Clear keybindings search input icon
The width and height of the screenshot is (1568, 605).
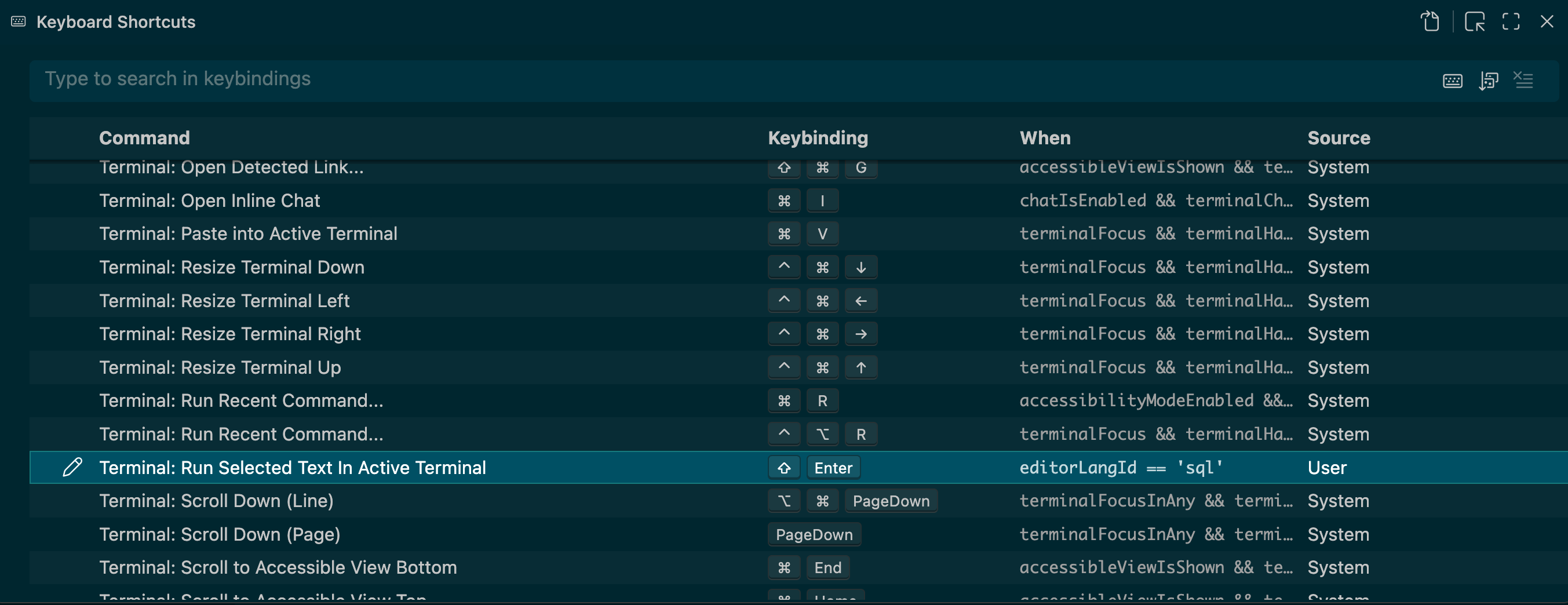click(1523, 81)
